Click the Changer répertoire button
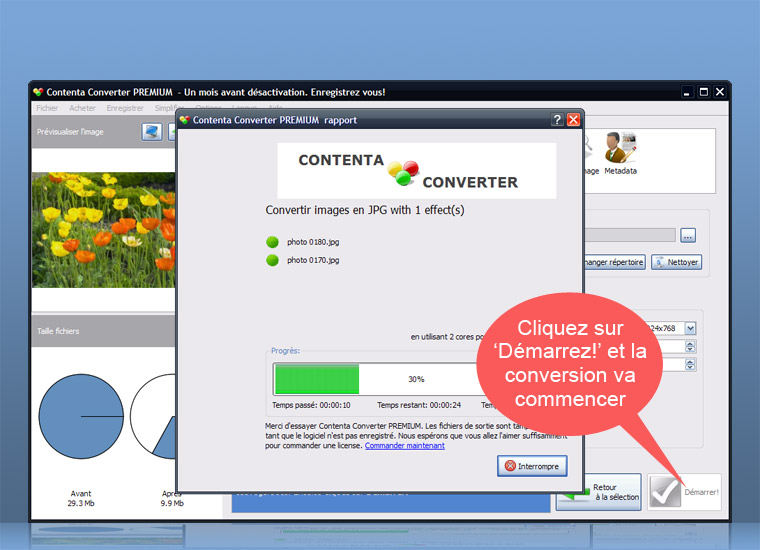The height and width of the screenshot is (550, 760). click(x=615, y=262)
